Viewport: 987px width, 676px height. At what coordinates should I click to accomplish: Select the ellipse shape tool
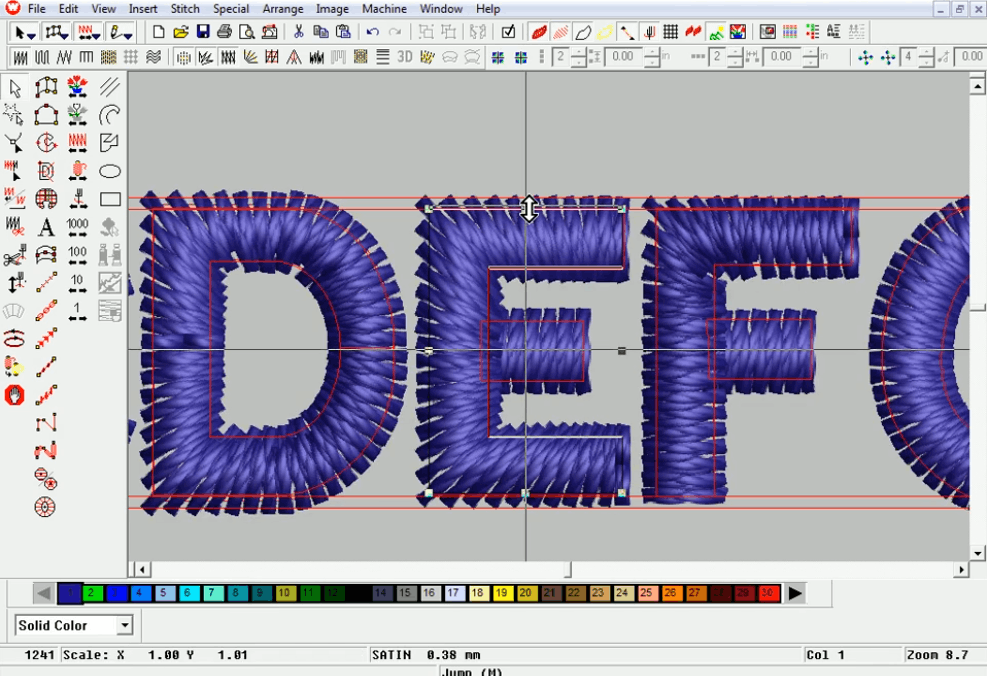click(110, 171)
